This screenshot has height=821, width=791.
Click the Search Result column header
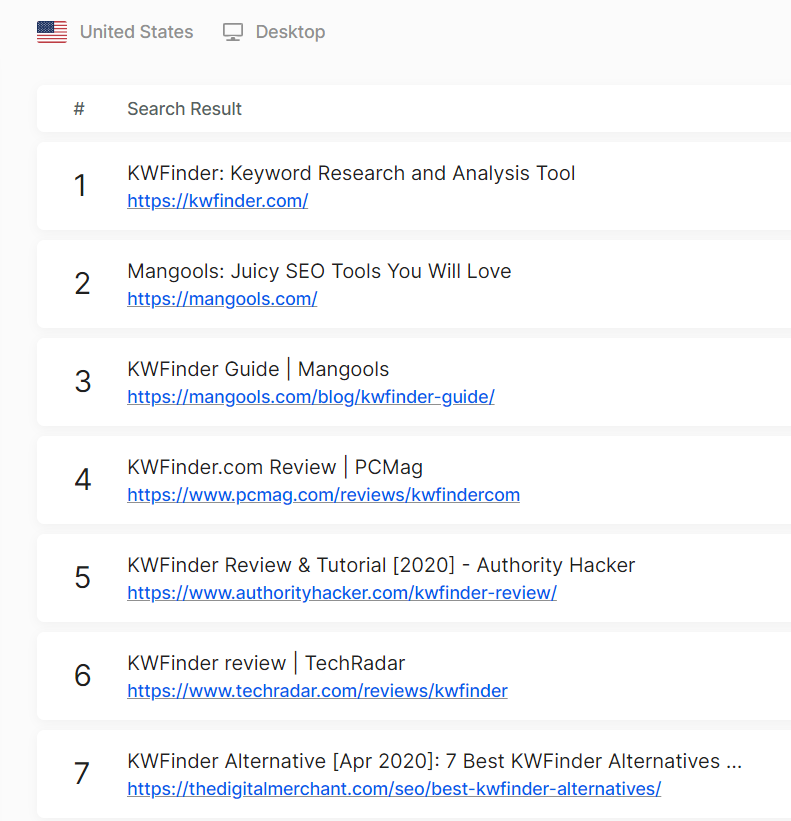[x=184, y=109]
